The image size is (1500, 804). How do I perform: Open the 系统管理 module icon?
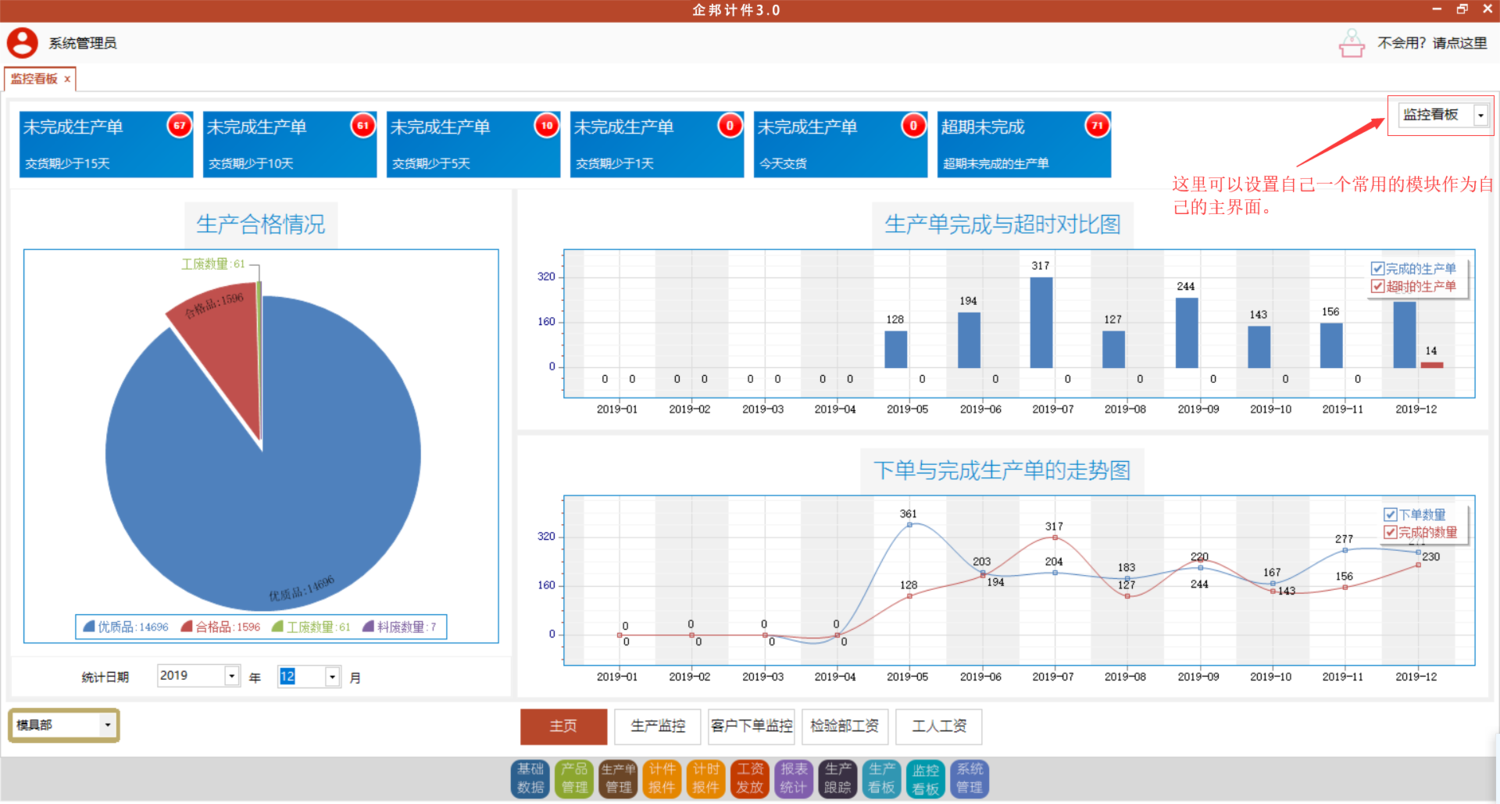tap(969, 778)
